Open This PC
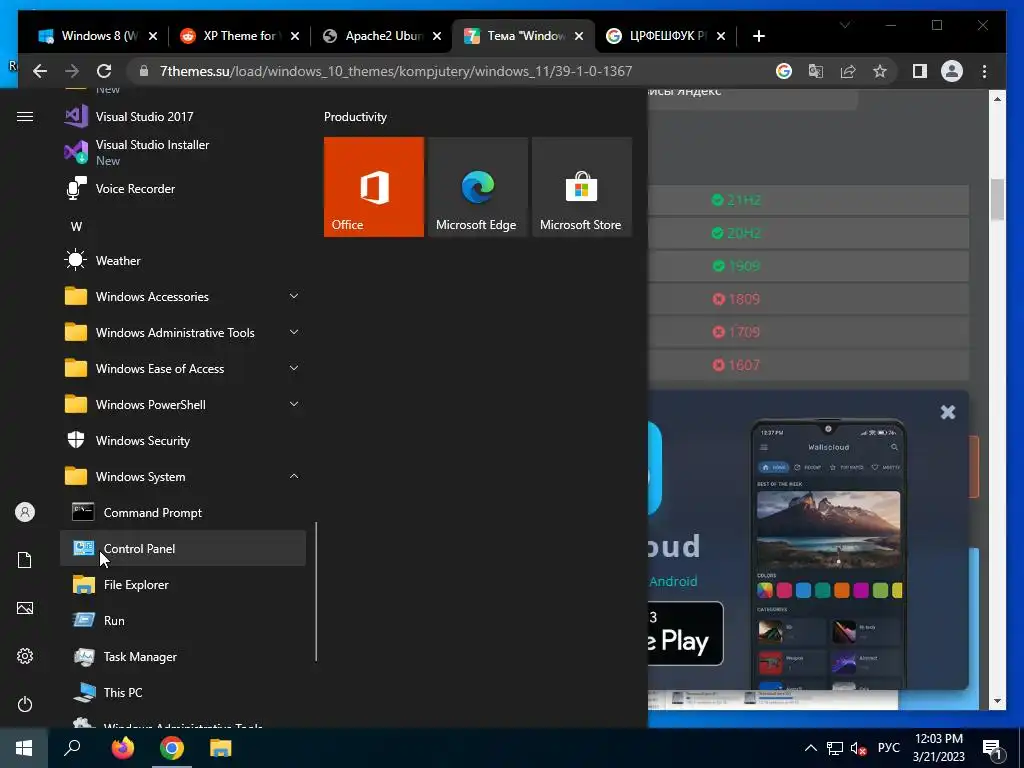 [183, 692]
